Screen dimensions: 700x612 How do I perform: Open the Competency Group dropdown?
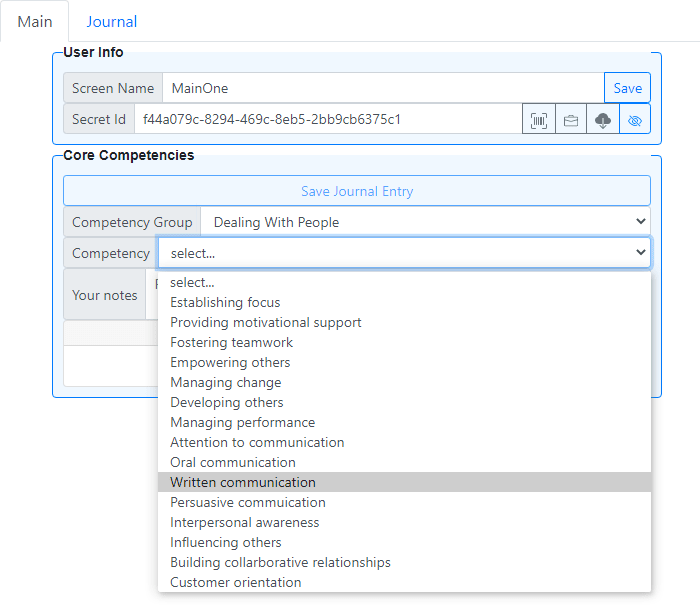tap(425, 222)
